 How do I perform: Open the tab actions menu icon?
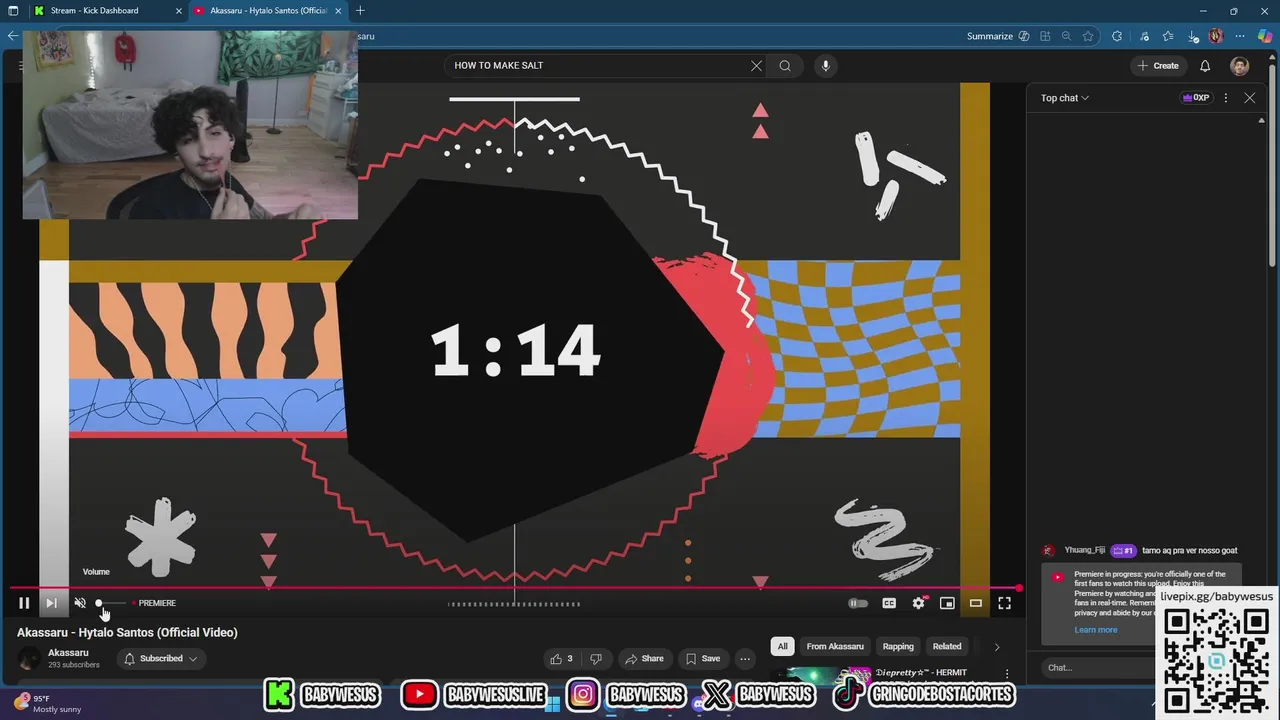13,10
